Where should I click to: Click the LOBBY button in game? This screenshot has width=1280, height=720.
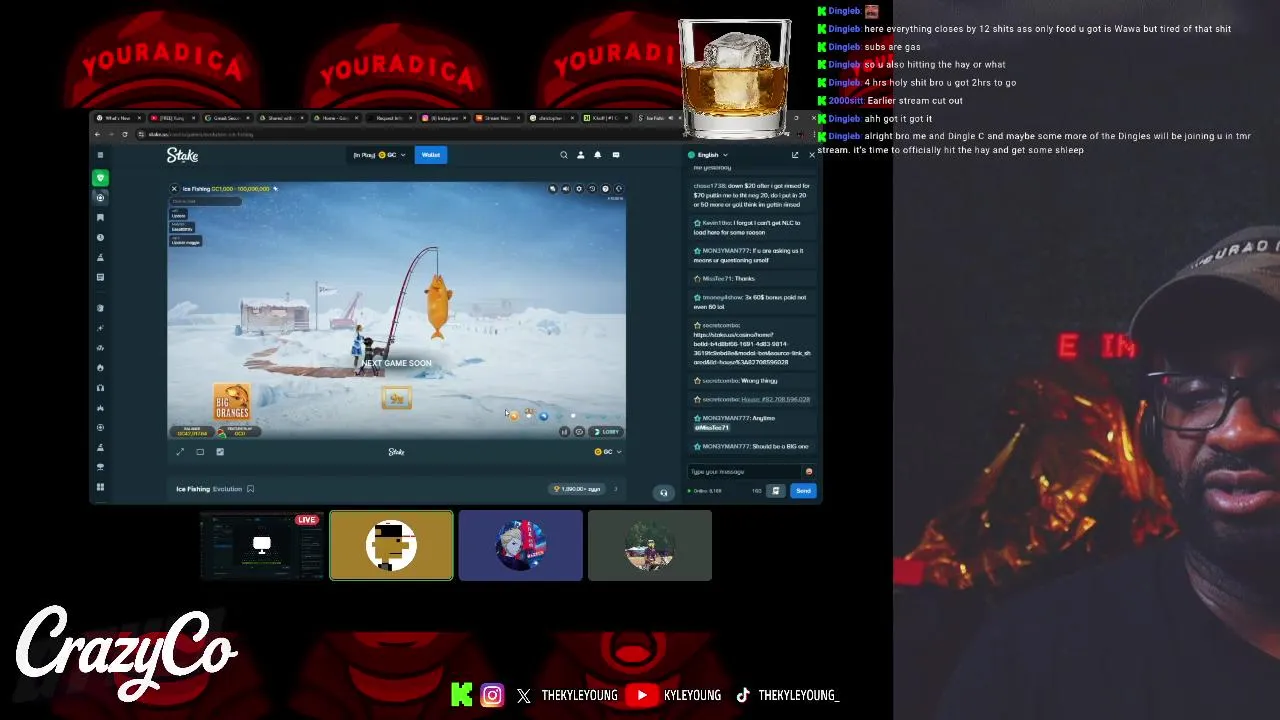click(607, 432)
